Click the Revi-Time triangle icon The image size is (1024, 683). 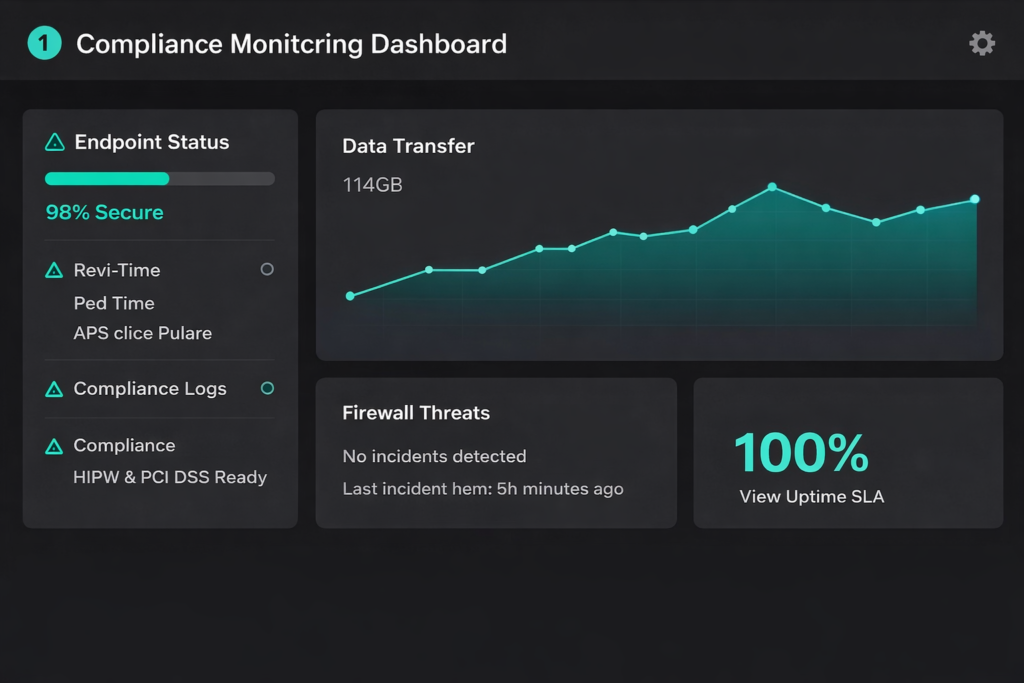[x=55, y=271]
